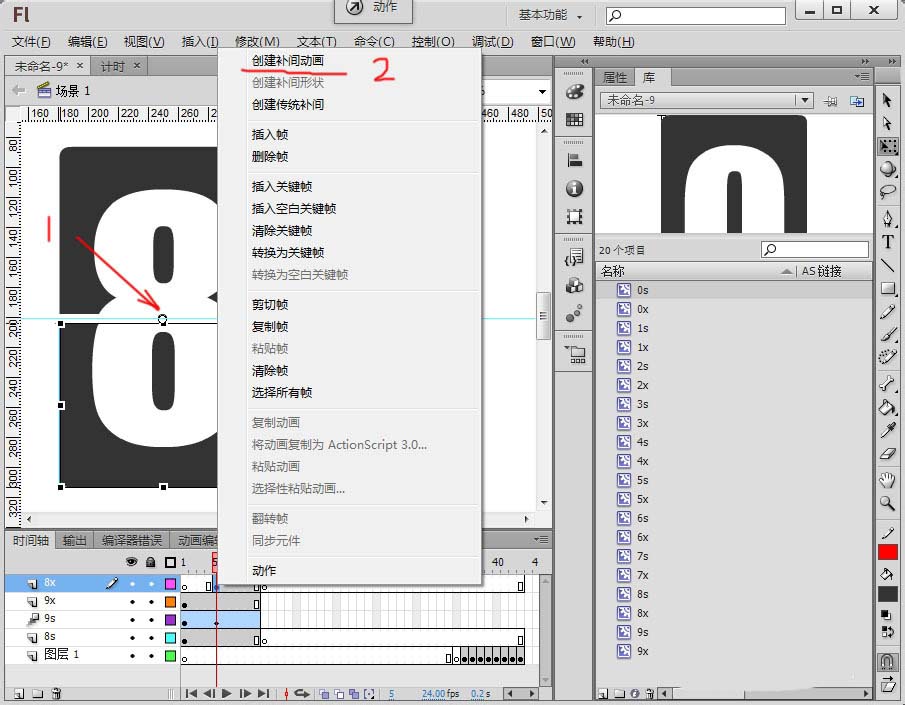Choose 插入关键帧 from the context menu
This screenshot has width=905, height=705.
[282, 186]
